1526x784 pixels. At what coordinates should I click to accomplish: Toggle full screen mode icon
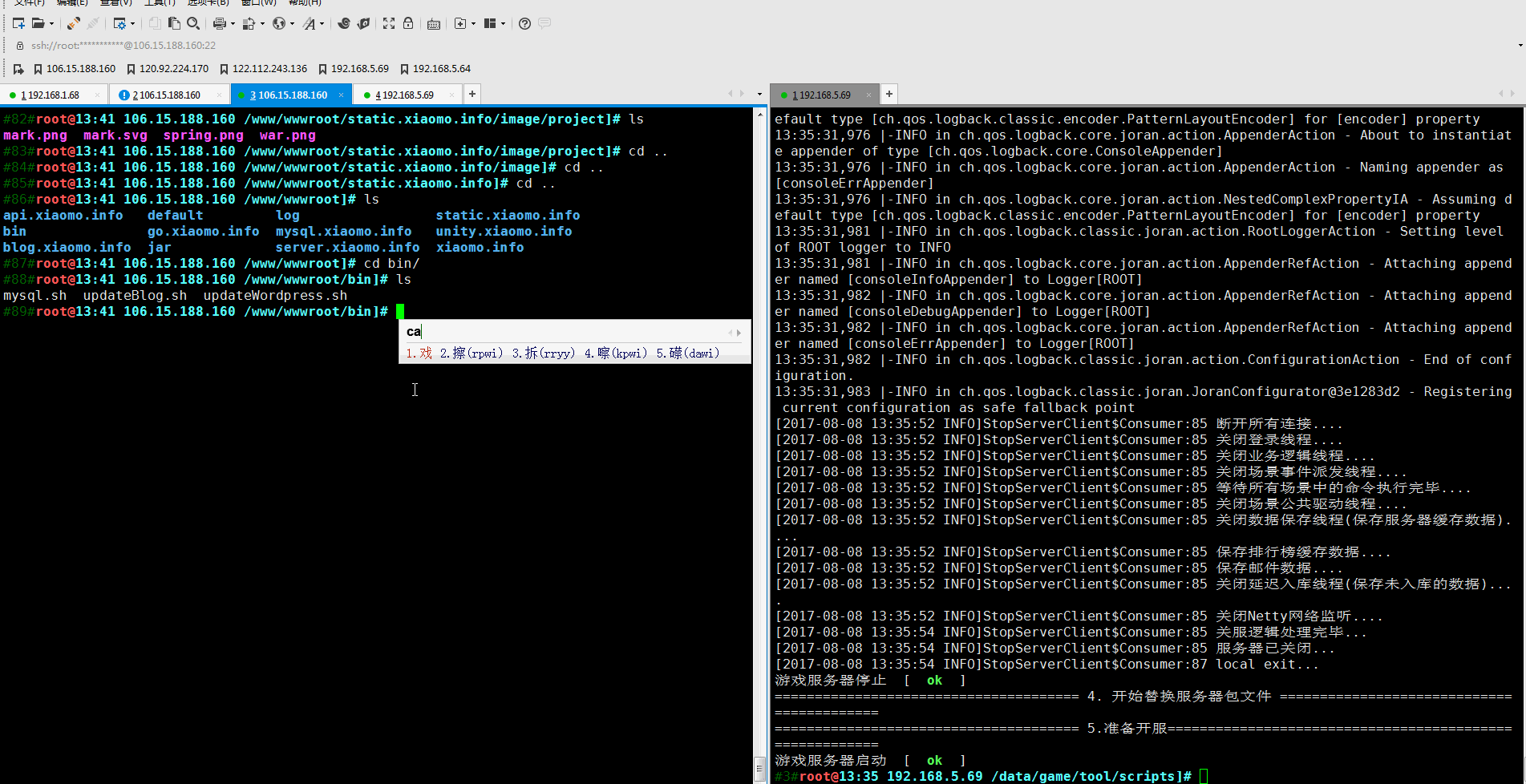(389, 23)
